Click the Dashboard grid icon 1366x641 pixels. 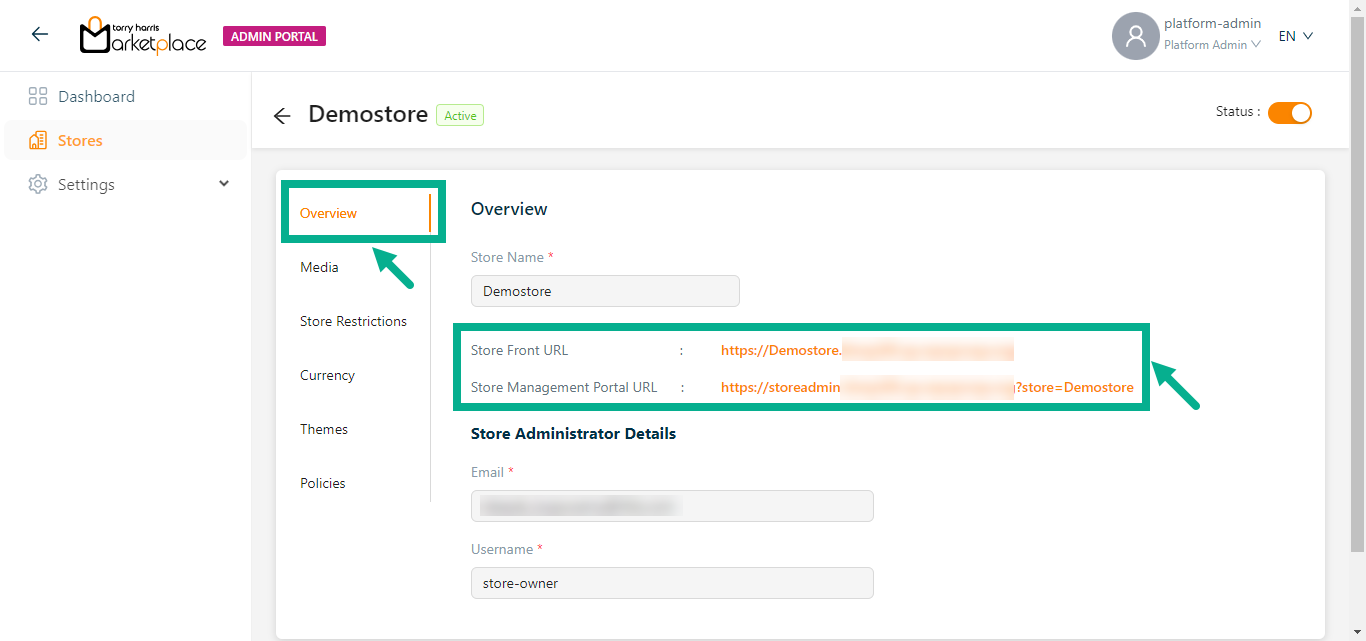(x=38, y=97)
